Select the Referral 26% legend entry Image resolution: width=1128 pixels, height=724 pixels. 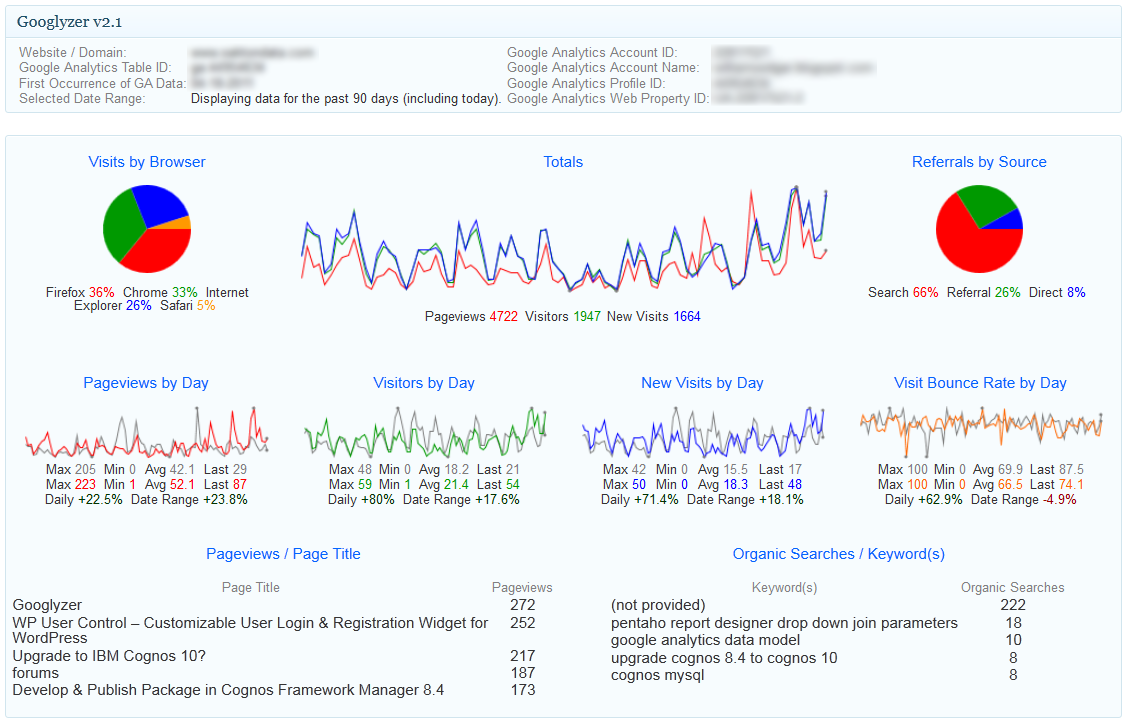(x=983, y=292)
